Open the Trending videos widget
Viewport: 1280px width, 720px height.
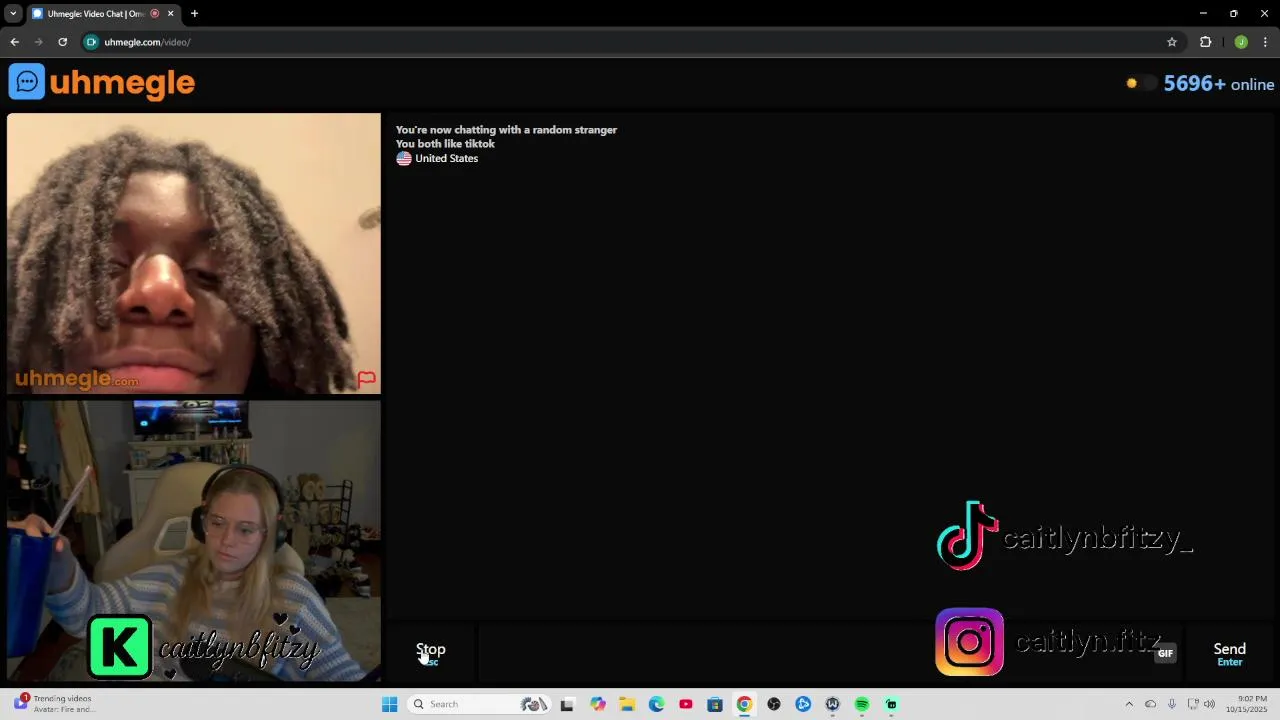[55, 704]
